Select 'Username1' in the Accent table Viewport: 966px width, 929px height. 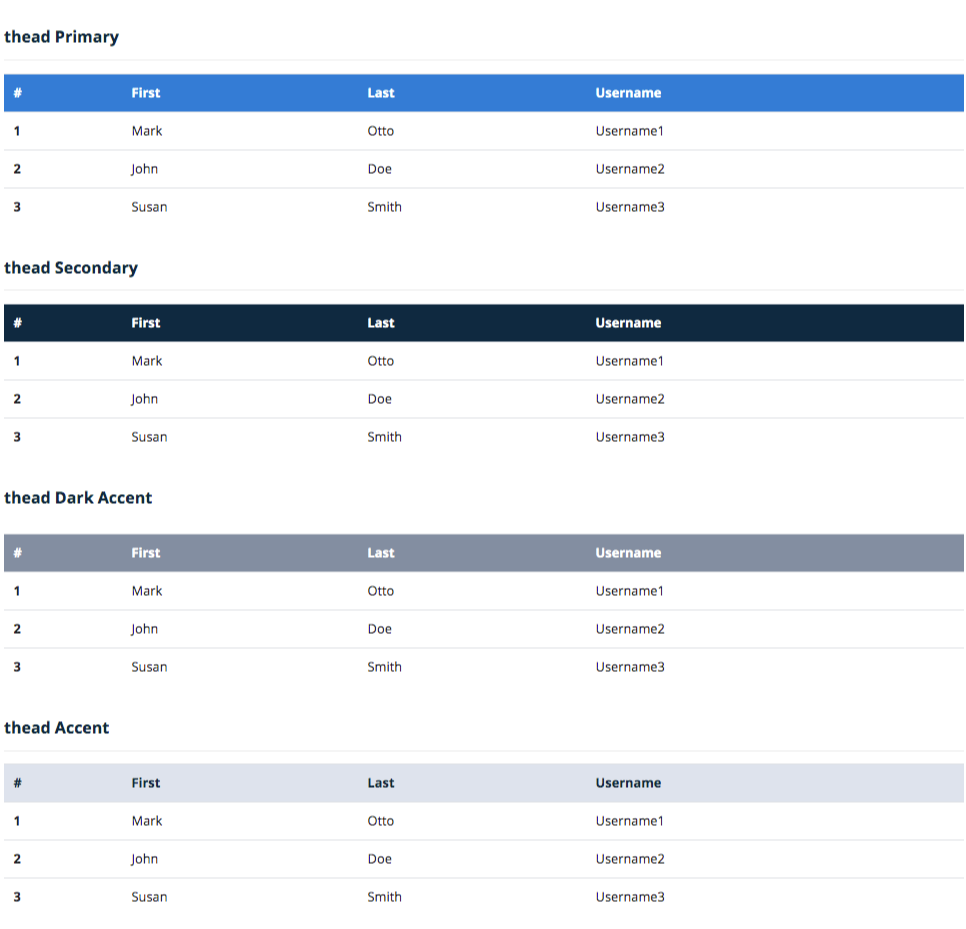coord(630,821)
